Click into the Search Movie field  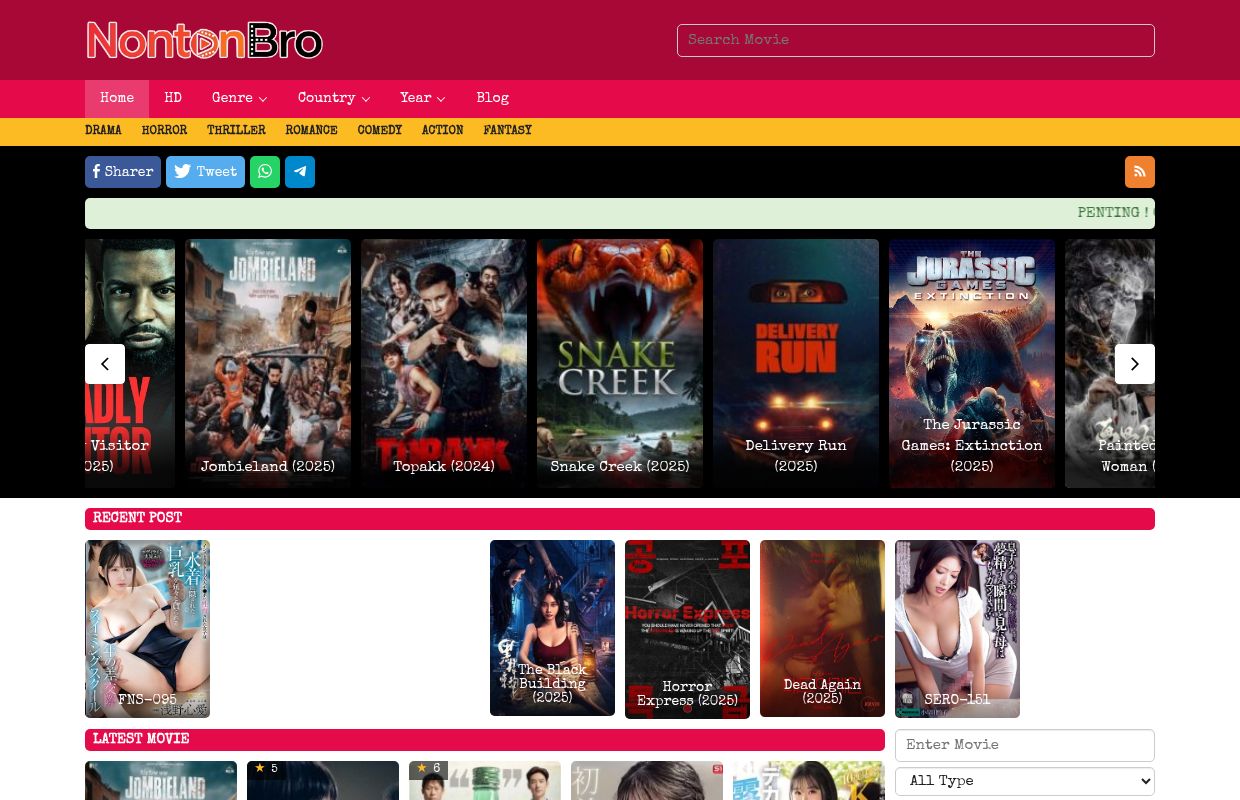pyautogui.click(x=914, y=40)
